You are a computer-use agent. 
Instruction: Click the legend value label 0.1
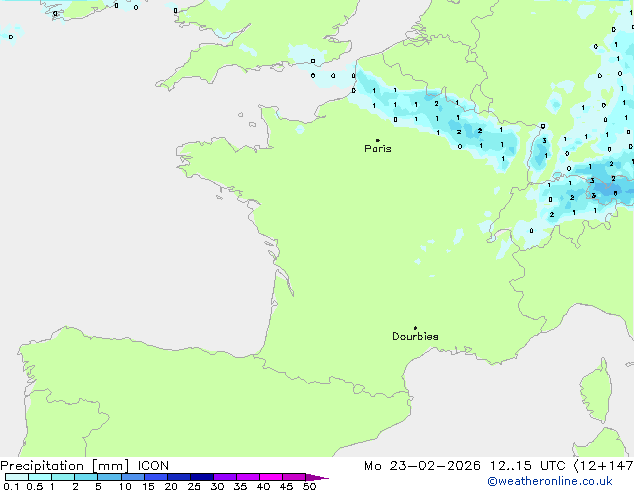[x=11, y=486]
